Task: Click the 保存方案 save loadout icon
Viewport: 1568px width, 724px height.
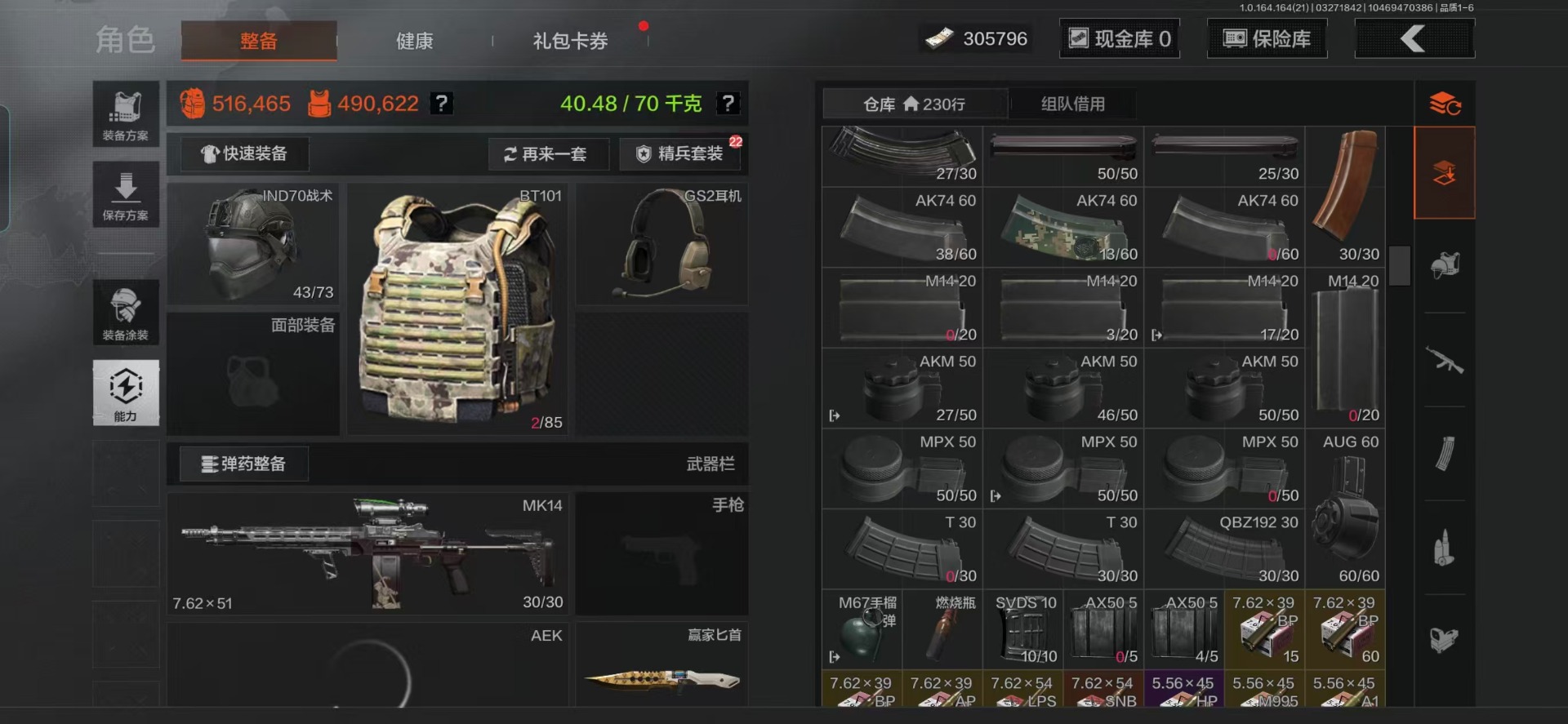Action: (126, 195)
